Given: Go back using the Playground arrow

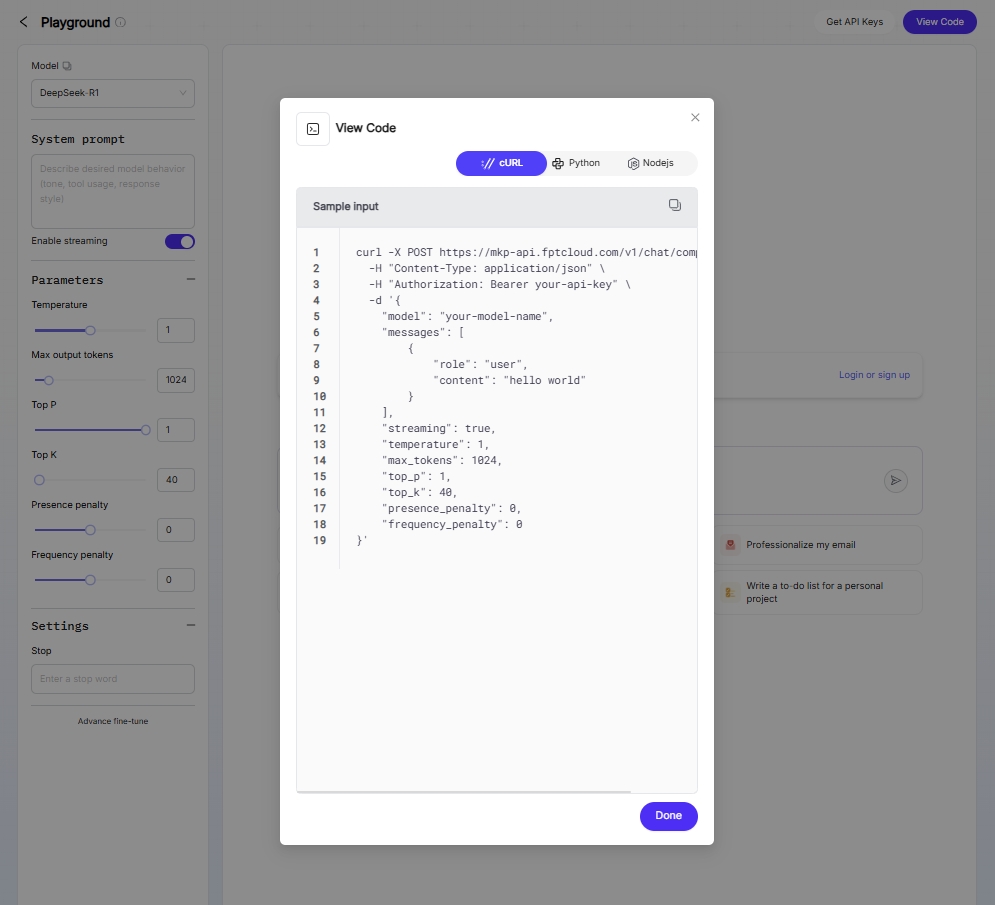Looking at the screenshot, I should 24,22.
